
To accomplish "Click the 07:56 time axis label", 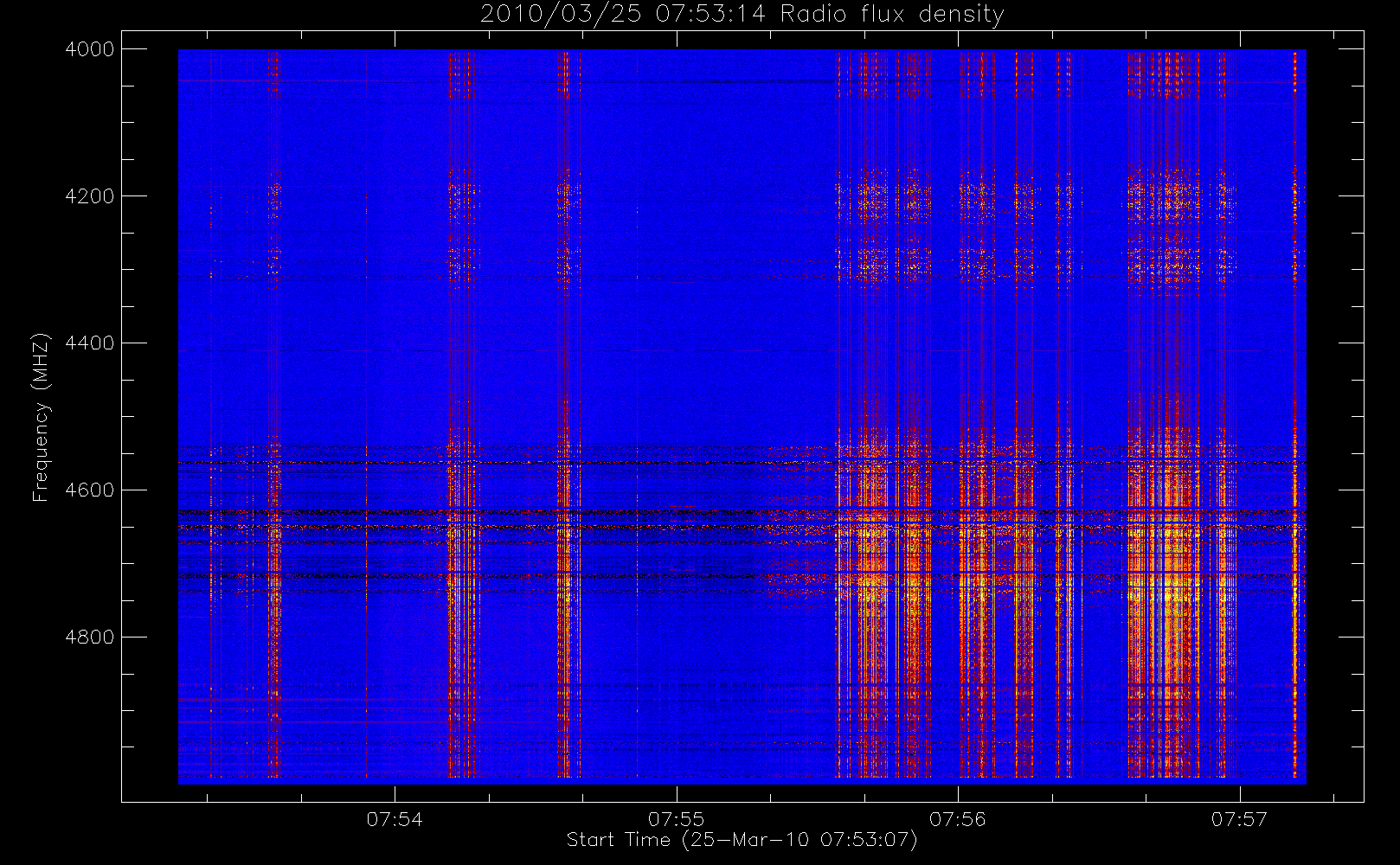I will [x=958, y=819].
